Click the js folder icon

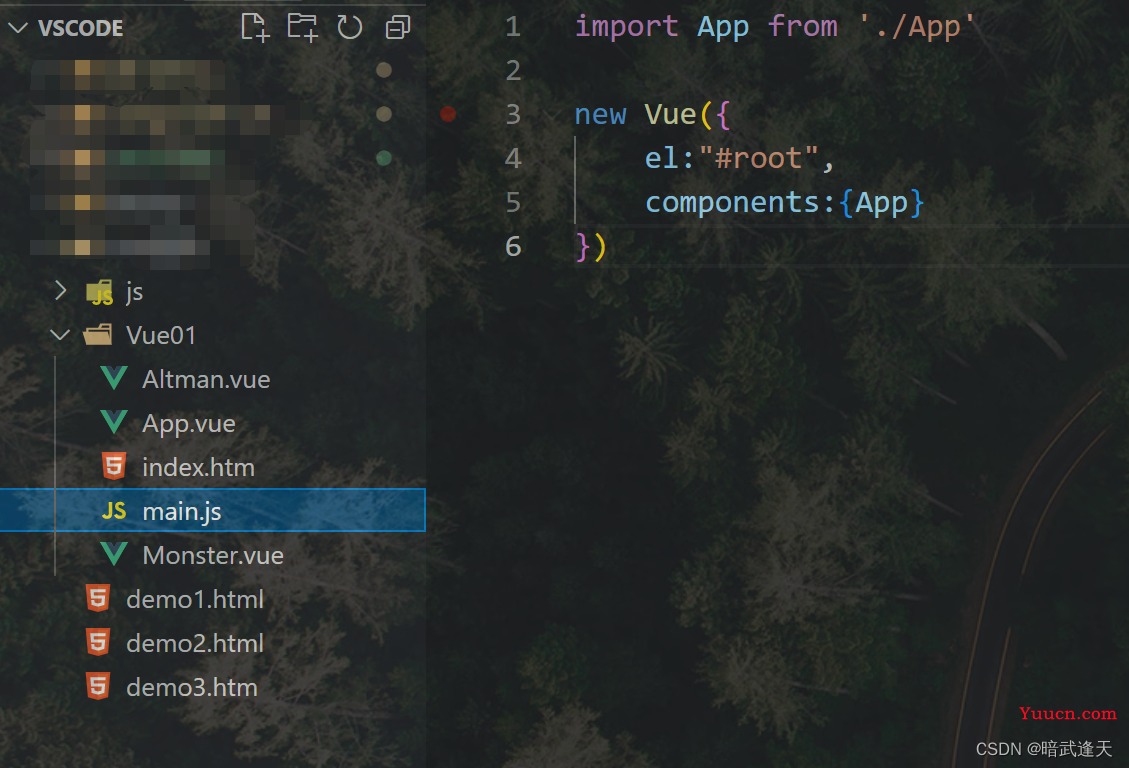click(x=99, y=292)
